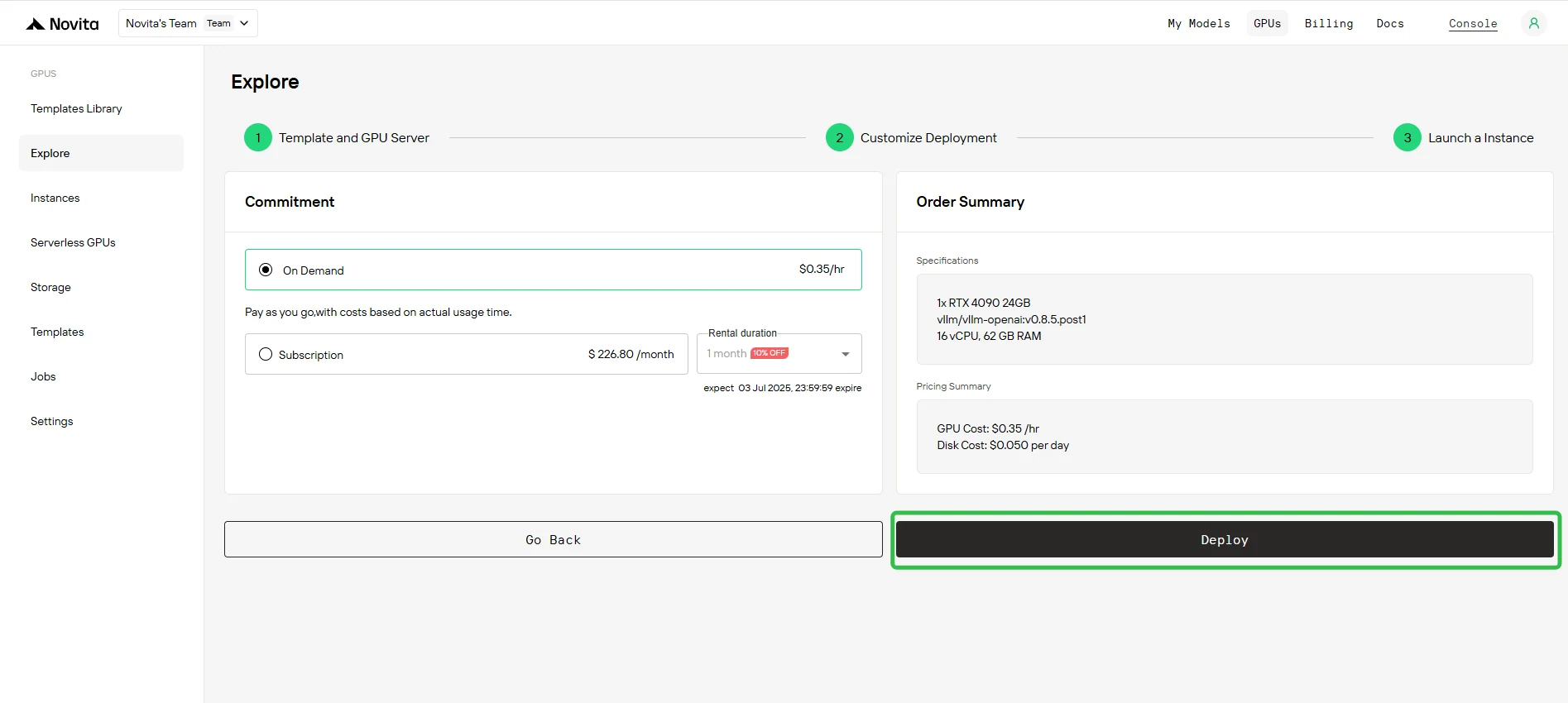This screenshot has height=703, width=1568.
Task: Select the Subscription radio option
Action: pyautogui.click(x=266, y=354)
